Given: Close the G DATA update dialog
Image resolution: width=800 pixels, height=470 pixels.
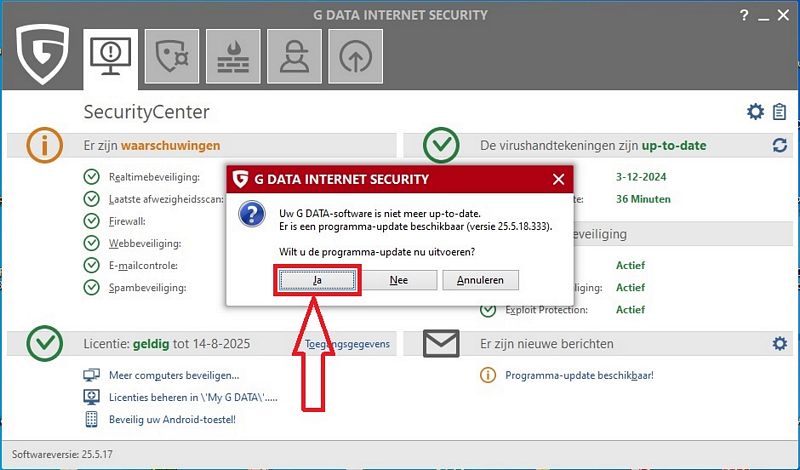Looking at the screenshot, I should (558, 179).
